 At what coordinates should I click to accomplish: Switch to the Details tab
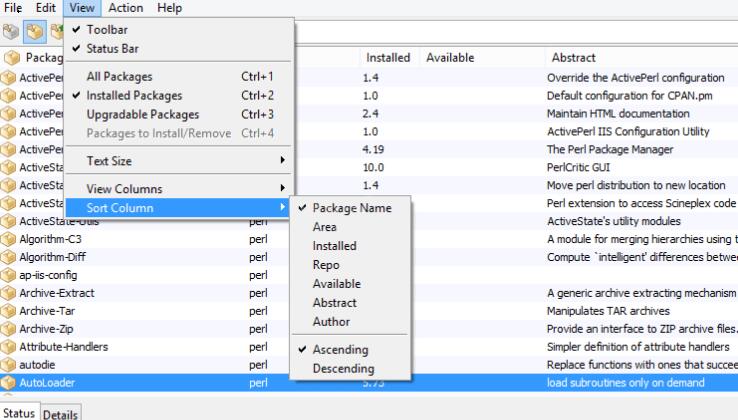pos(60,414)
